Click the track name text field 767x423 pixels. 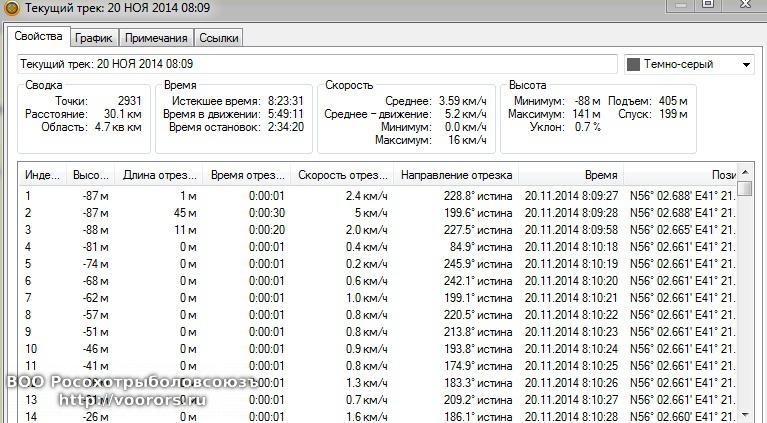point(317,64)
